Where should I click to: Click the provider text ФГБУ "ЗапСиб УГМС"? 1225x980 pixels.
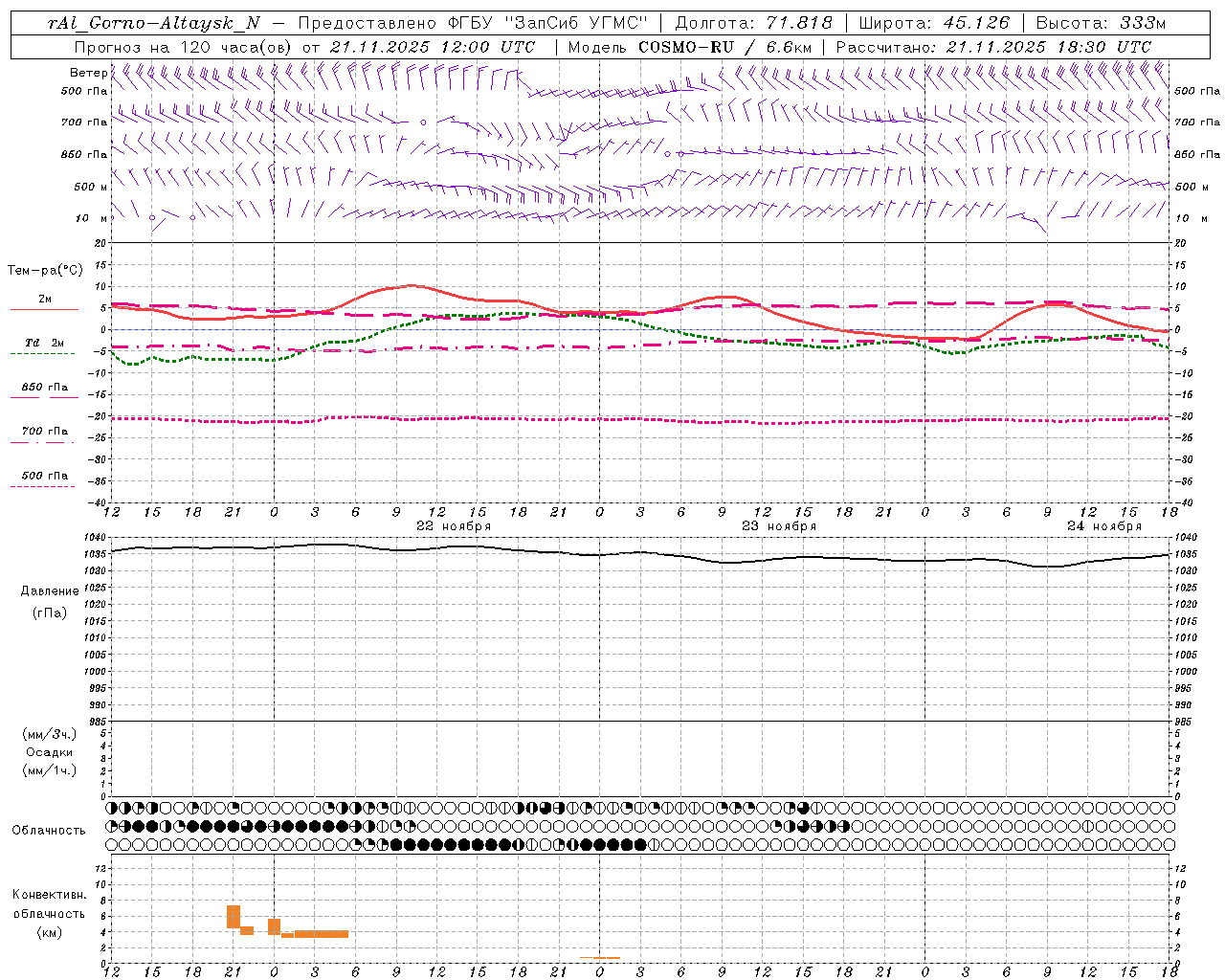547,23
